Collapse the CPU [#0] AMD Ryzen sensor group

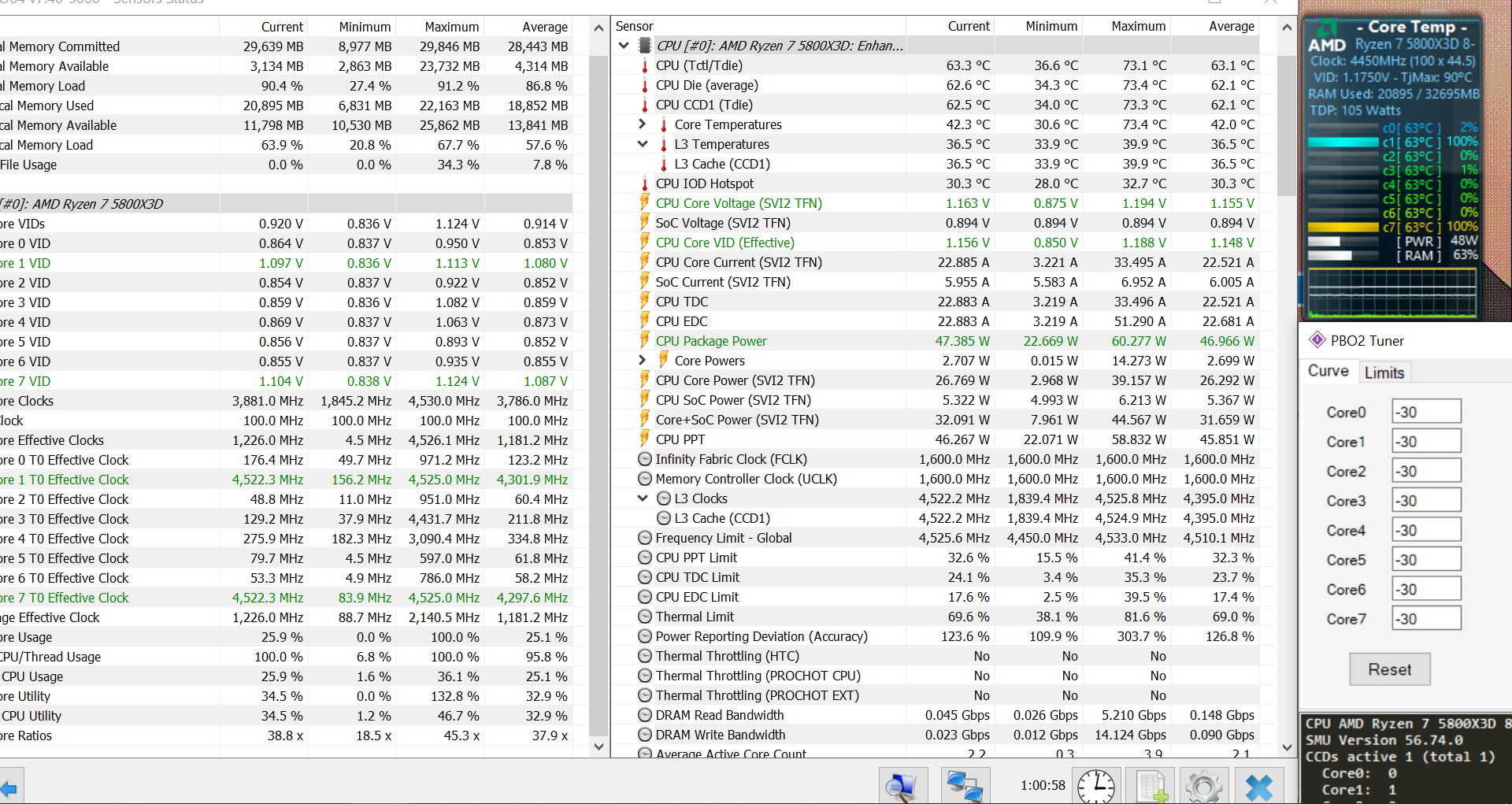tap(624, 46)
